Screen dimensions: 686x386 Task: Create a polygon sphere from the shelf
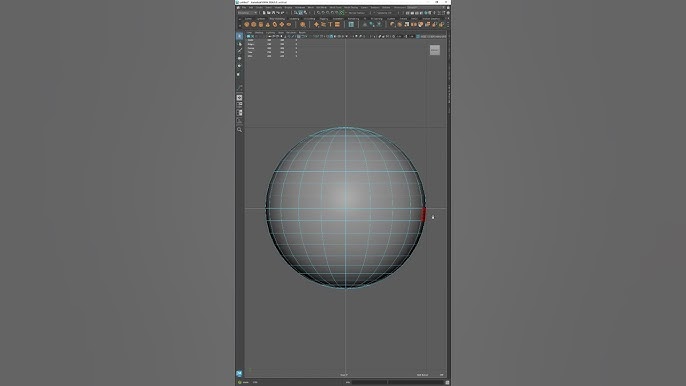(x=246, y=25)
